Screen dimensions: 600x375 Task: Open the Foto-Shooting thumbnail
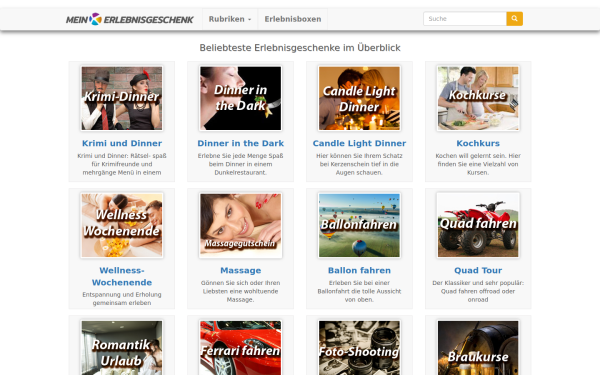[x=359, y=347]
